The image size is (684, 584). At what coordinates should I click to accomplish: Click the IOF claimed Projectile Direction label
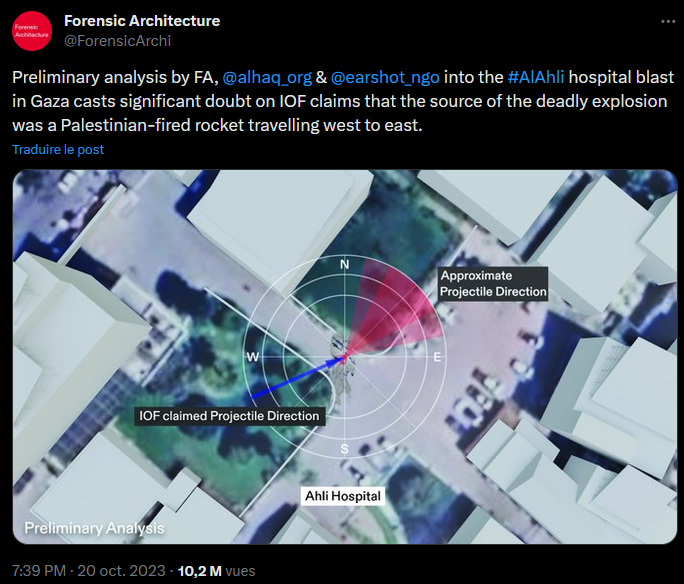(230, 416)
